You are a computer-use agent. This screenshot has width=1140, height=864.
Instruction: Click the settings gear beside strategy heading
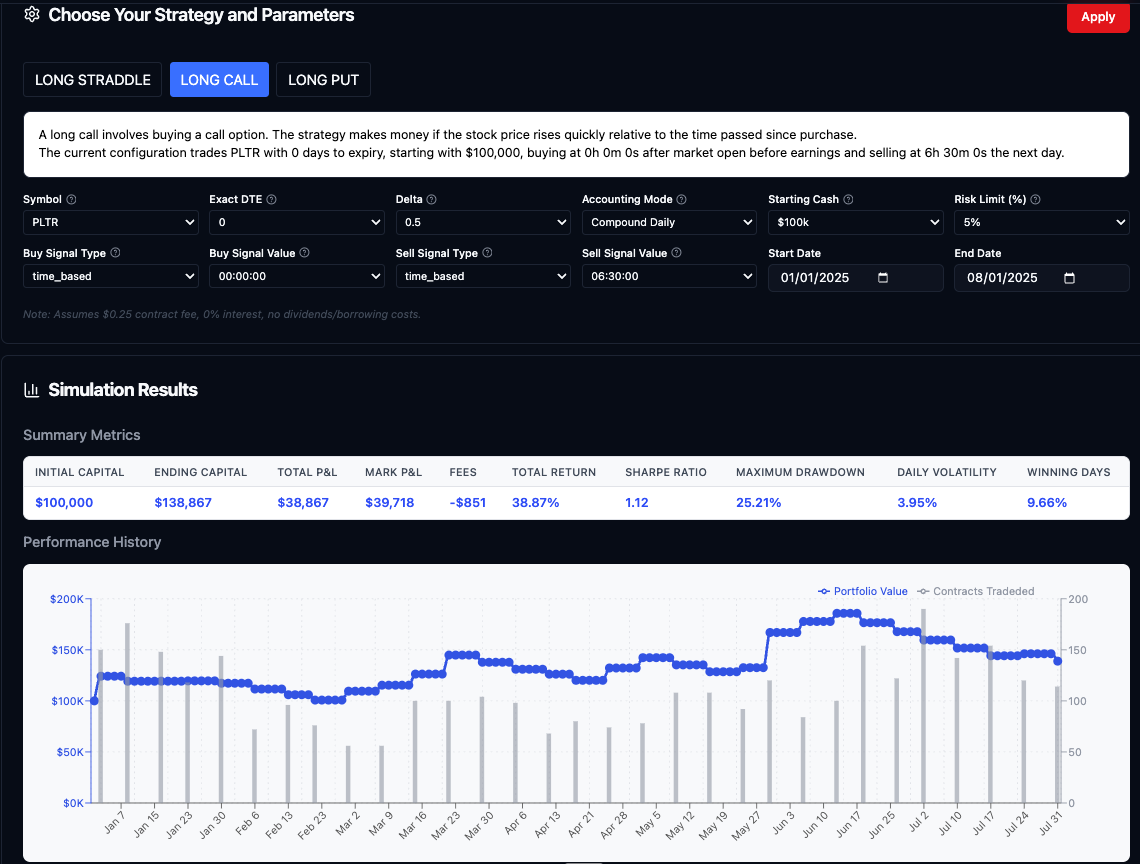(x=31, y=15)
